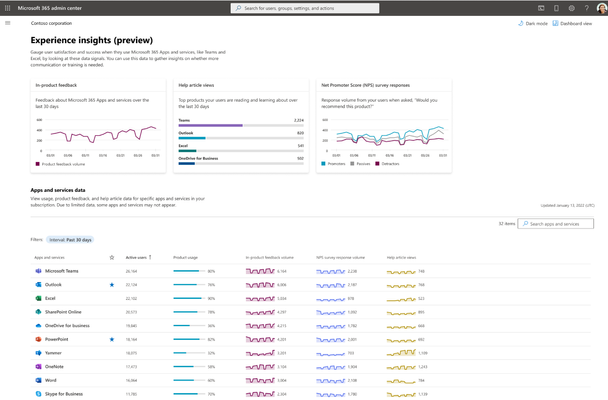Viewport: 608px width, 400px height.
Task: Click the Microsoft Teams app icon
Action: click(x=38, y=271)
